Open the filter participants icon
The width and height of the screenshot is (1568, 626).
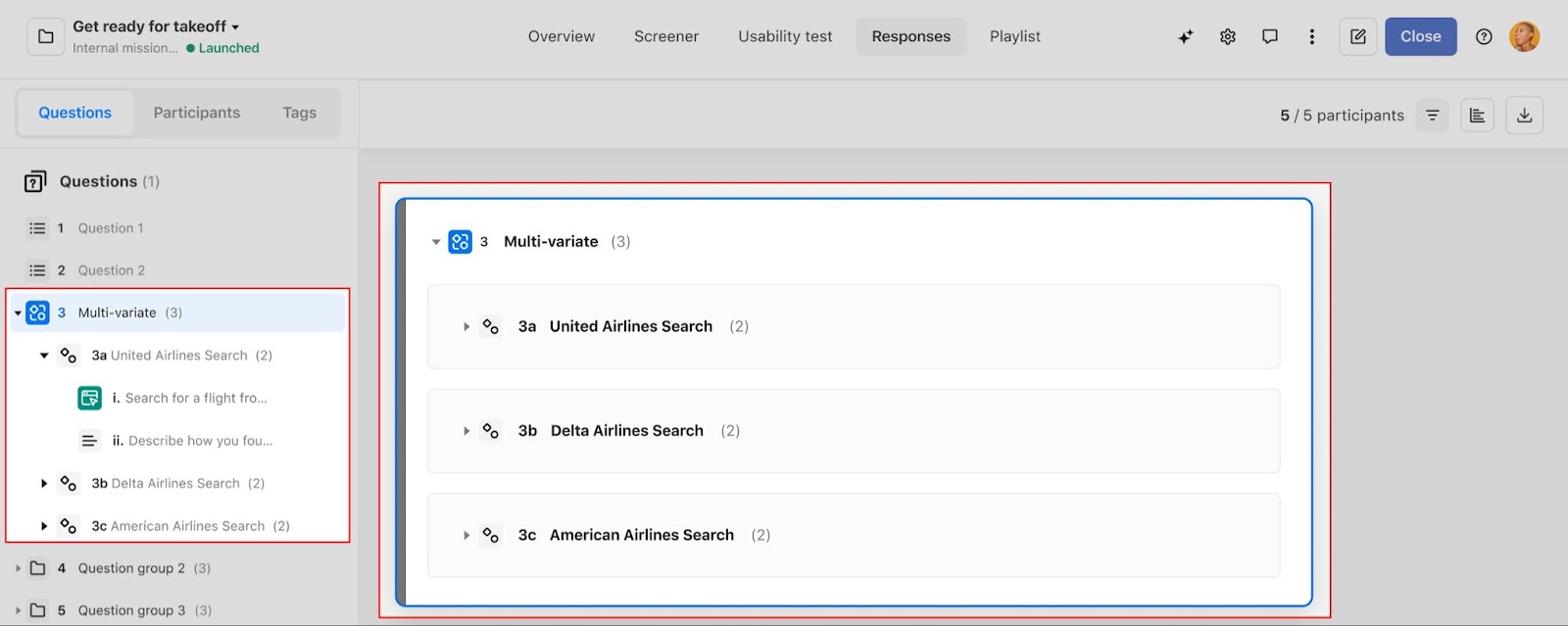point(1432,116)
